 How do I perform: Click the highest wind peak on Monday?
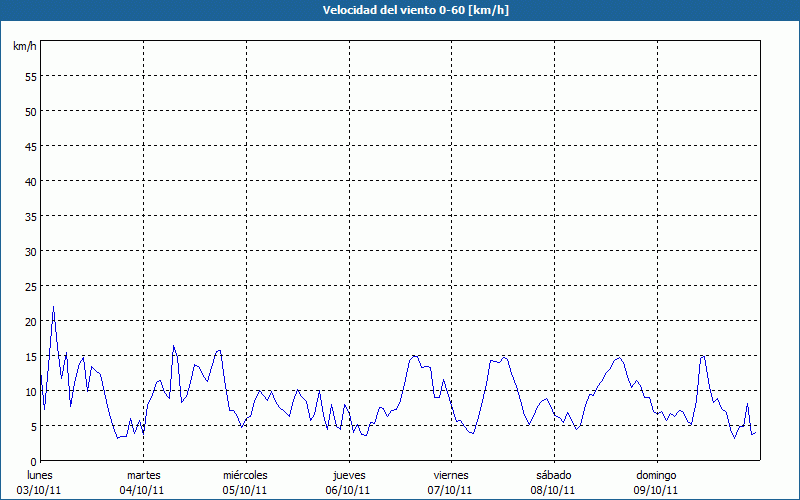click(x=53, y=307)
